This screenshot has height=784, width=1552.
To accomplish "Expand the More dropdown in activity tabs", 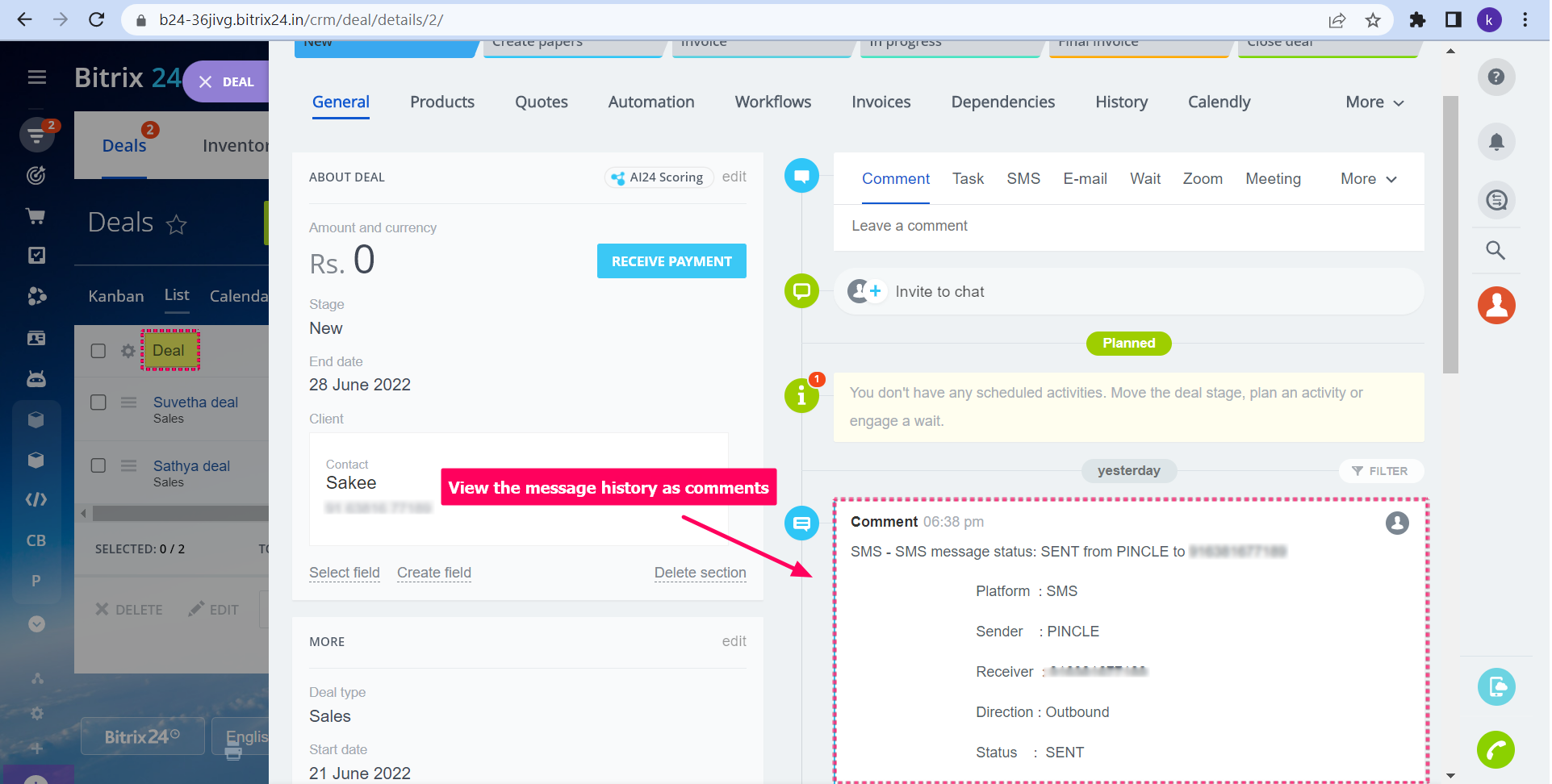I will [1368, 179].
